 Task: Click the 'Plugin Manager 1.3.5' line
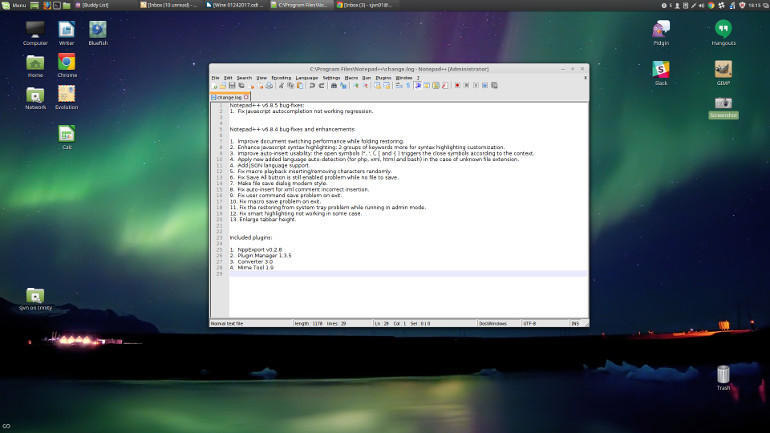point(260,256)
